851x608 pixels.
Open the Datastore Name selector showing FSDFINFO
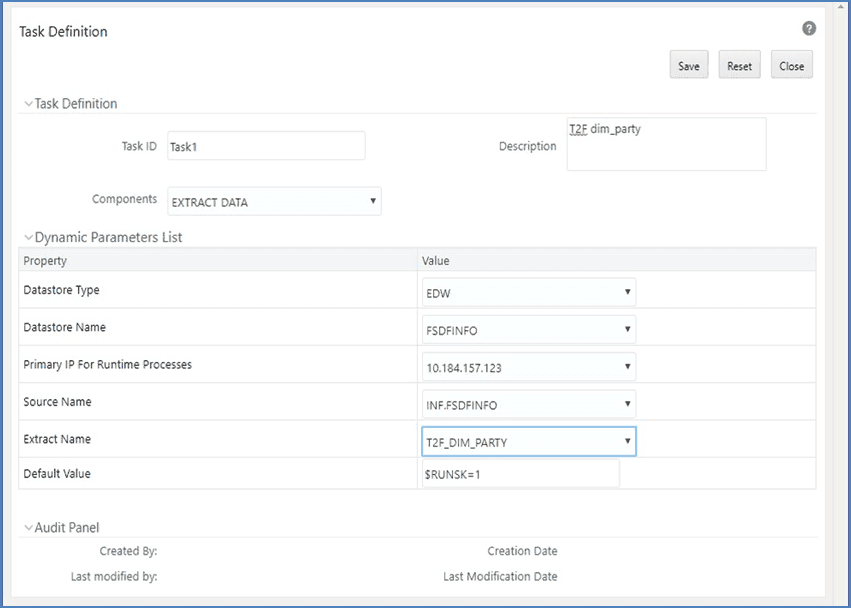[x=530, y=328]
